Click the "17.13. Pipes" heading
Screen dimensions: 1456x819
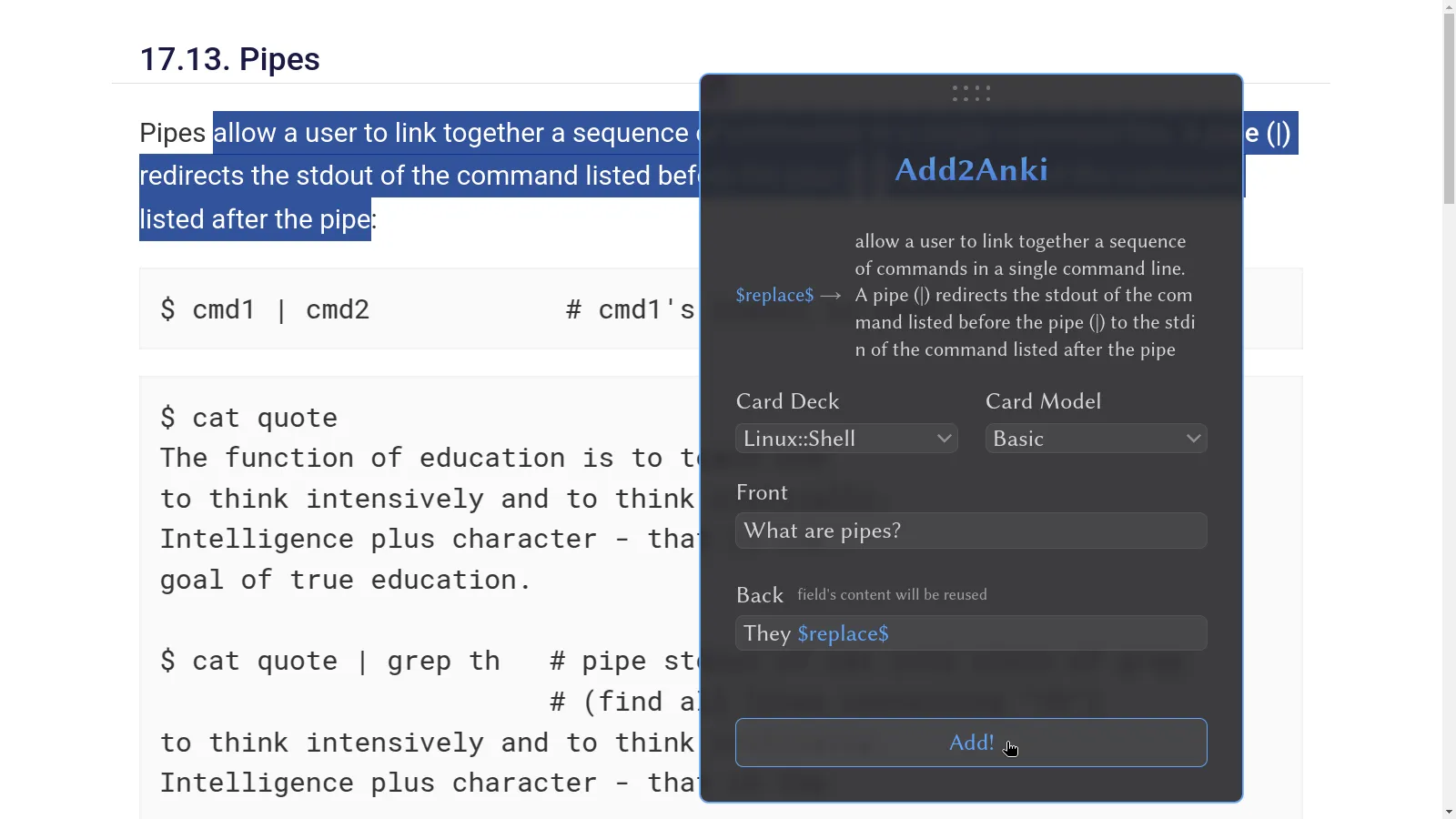pyautogui.click(x=229, y=59)
